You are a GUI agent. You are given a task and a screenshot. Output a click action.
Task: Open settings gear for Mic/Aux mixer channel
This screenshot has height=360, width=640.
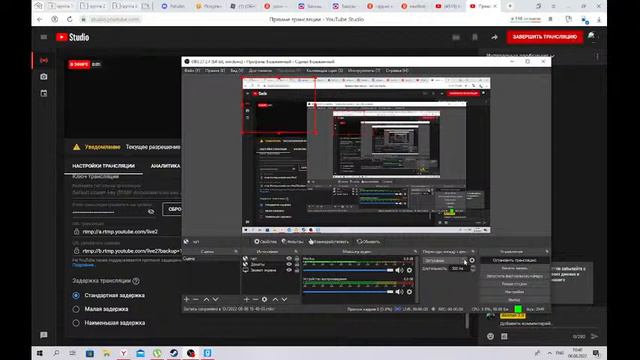(x=409, y=270)
